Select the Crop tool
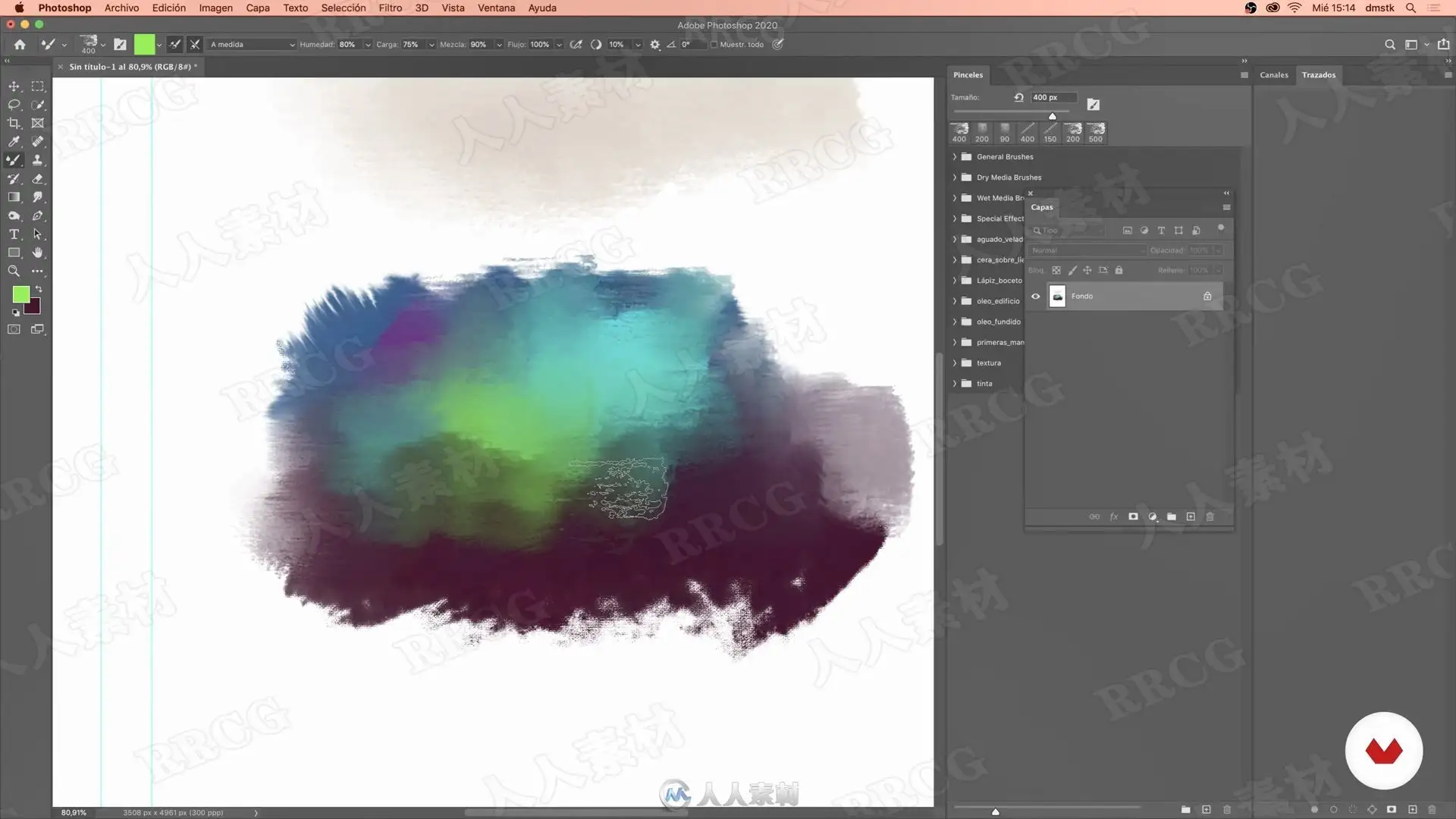 14,123
